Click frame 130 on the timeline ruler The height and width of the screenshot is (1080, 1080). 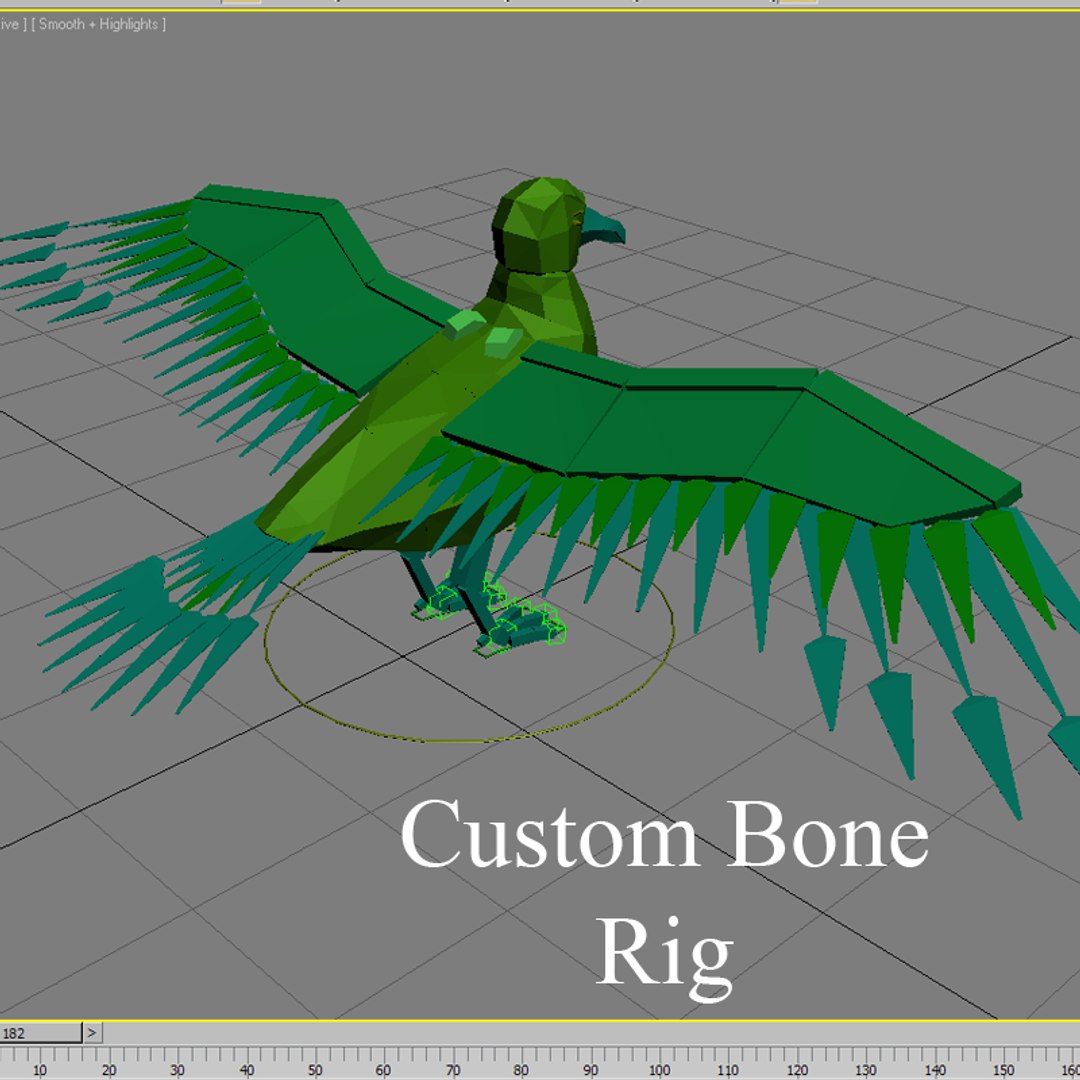coord(866,1070)
